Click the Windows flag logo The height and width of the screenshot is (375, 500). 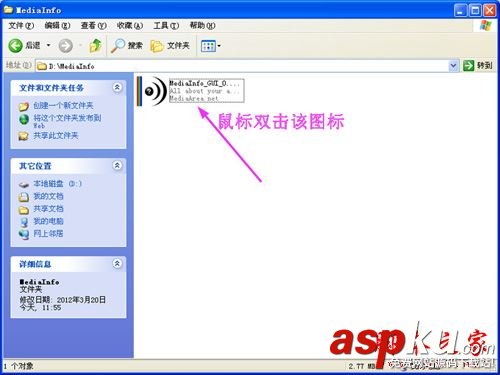pos(486,26)
